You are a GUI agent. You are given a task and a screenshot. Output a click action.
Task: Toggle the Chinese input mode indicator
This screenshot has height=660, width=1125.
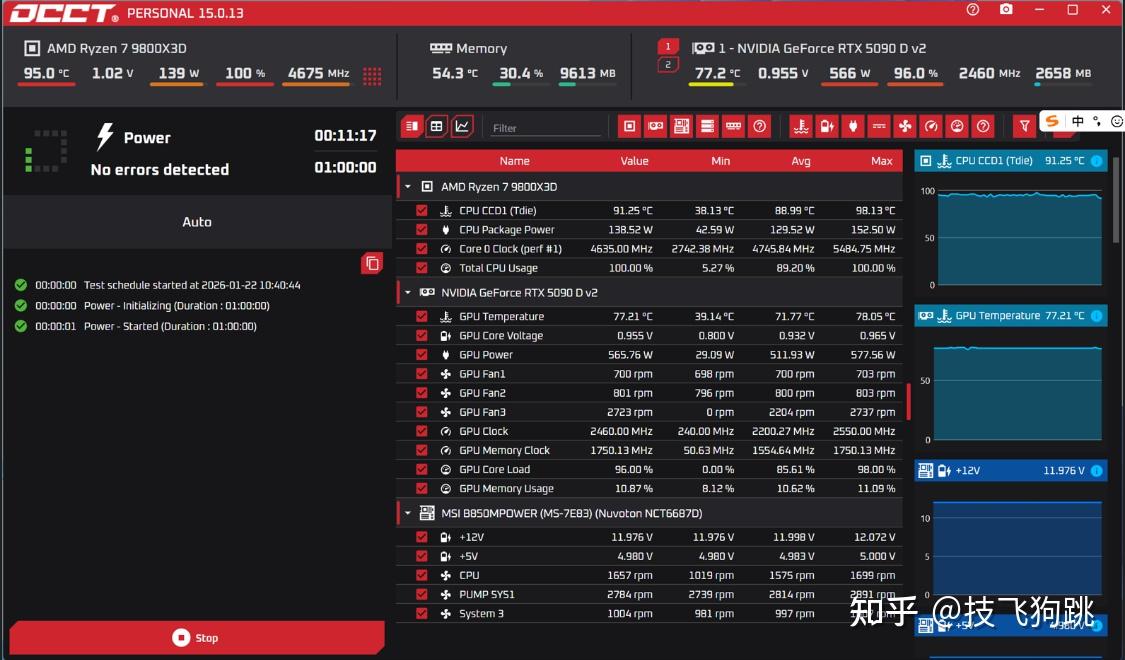click(x=1078, y=121)
